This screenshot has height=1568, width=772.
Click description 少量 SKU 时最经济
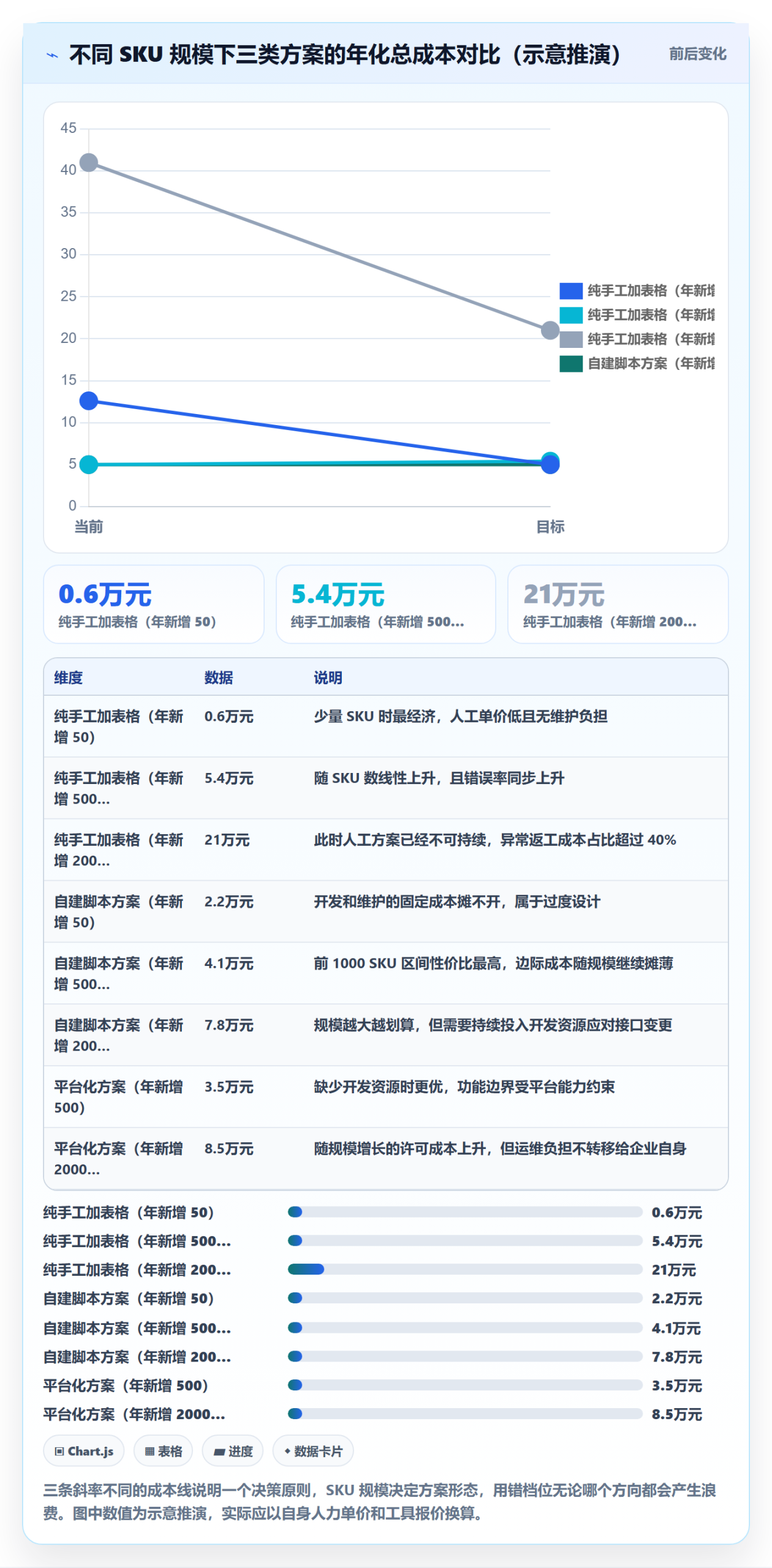coord(461,716)
